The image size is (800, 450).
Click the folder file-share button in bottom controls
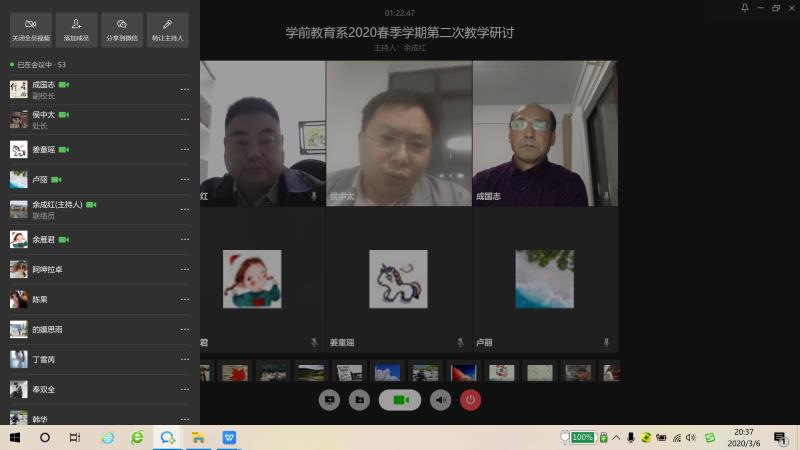360,400
